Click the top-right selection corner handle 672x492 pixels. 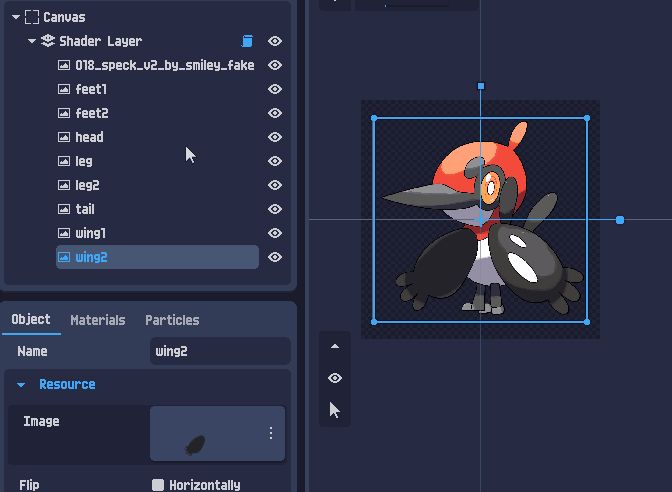[x=587, y=118]
